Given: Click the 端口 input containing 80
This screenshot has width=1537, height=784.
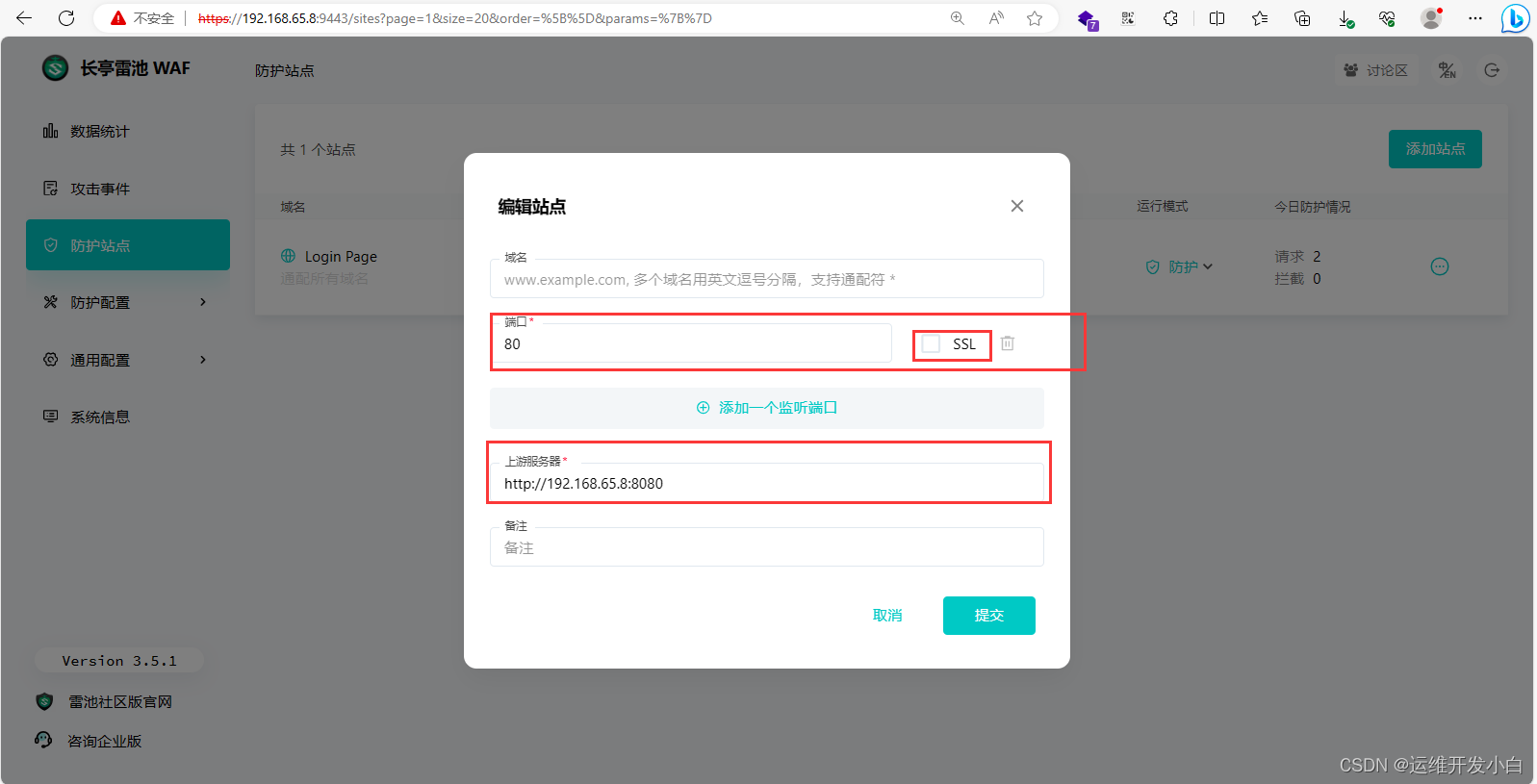Looking at the screenshot, I should click(x=691, y=343).
